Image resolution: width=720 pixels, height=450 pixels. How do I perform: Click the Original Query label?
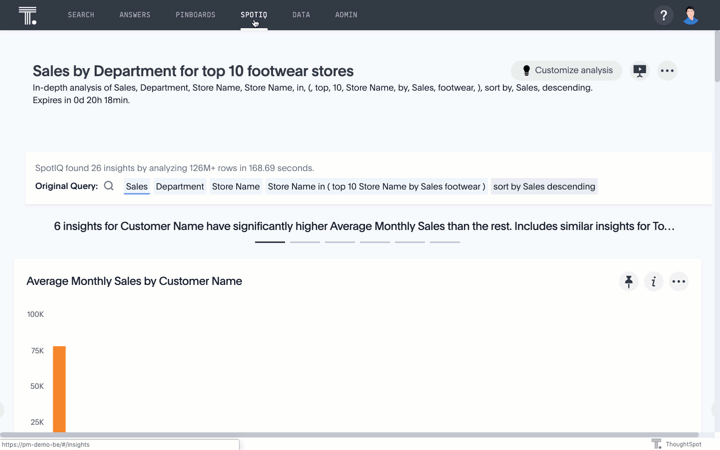67,186
